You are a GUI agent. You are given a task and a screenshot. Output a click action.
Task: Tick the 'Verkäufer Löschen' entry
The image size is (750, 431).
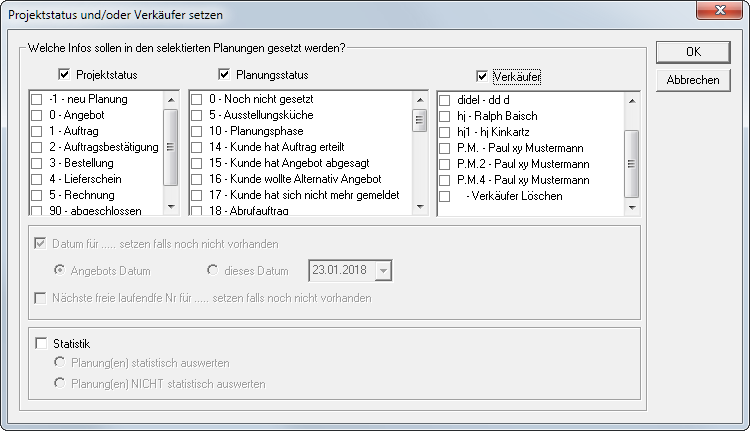(445, 196)
